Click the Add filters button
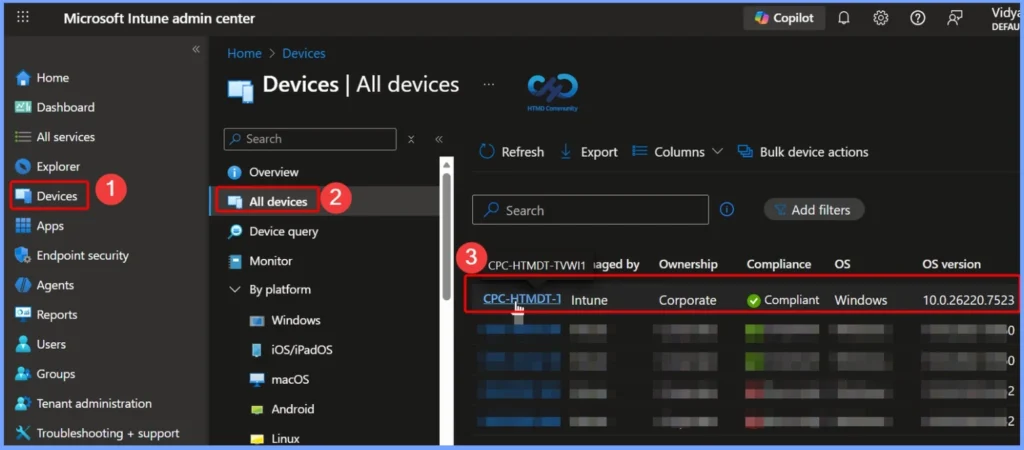The height and width of the screenshot is (450, 1024). pyautogui.click(x=814, y=210)
